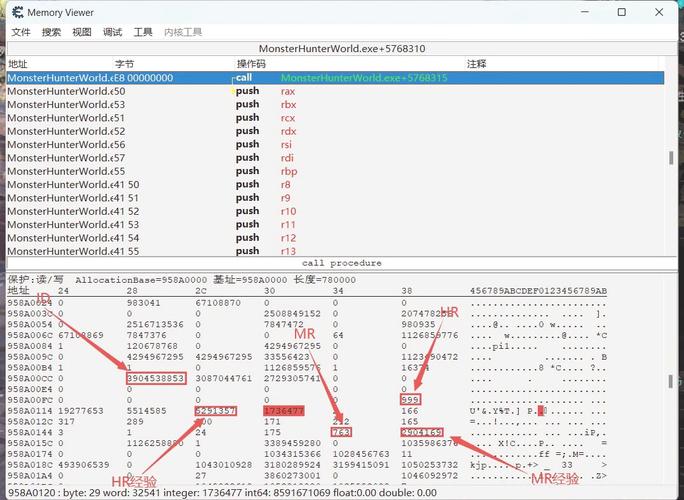
Task: Select the value 3389459280 in hex view
Action: [292, 443]
